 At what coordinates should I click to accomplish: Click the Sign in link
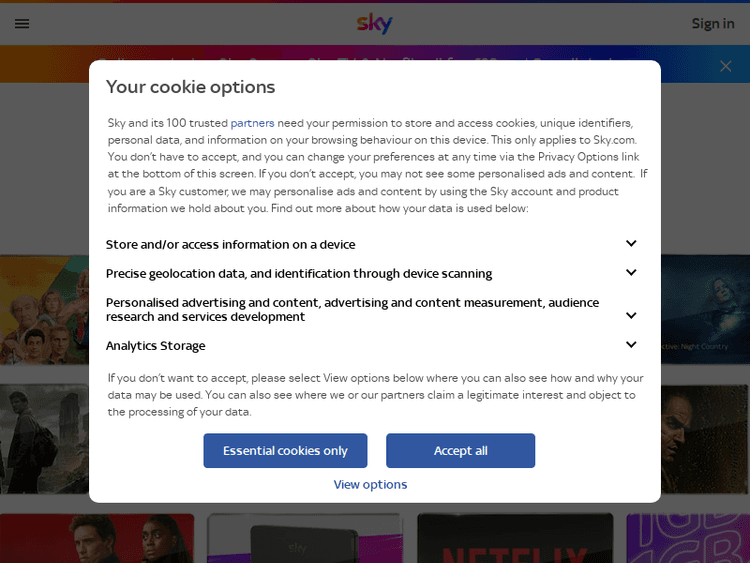coord(713,24)
